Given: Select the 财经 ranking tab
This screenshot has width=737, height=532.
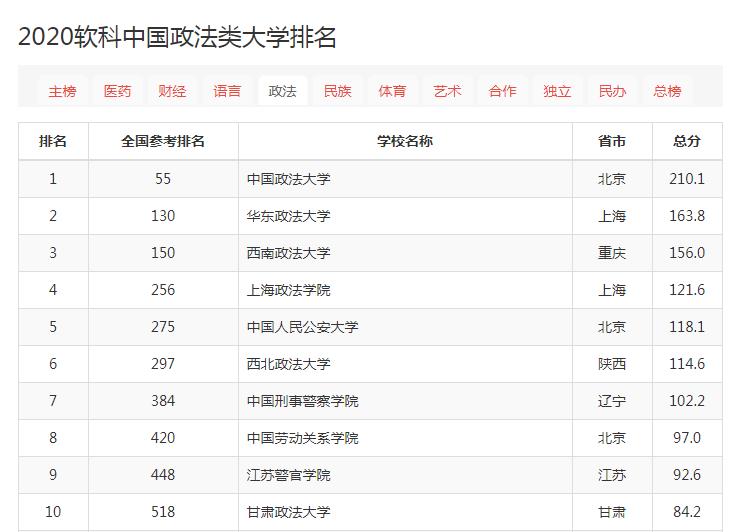Looking at the screenshot, I should (172, 91).
